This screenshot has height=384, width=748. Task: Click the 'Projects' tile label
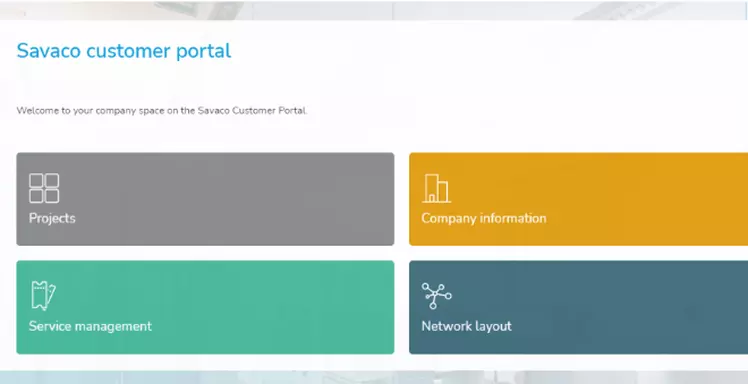pyautogui.click(x=52, y=218)
